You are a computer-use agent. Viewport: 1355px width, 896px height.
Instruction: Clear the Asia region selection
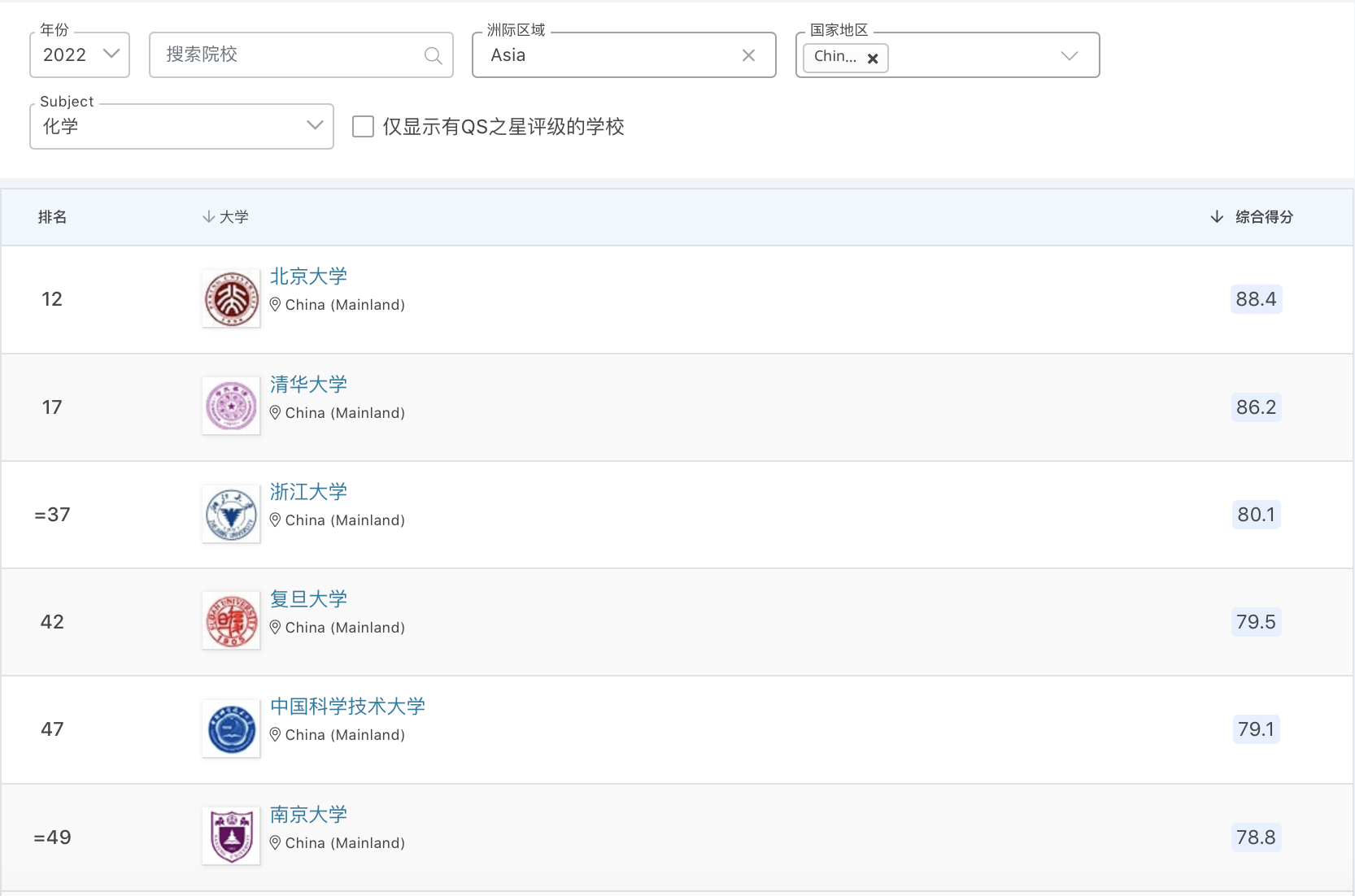tap(748, 55)
